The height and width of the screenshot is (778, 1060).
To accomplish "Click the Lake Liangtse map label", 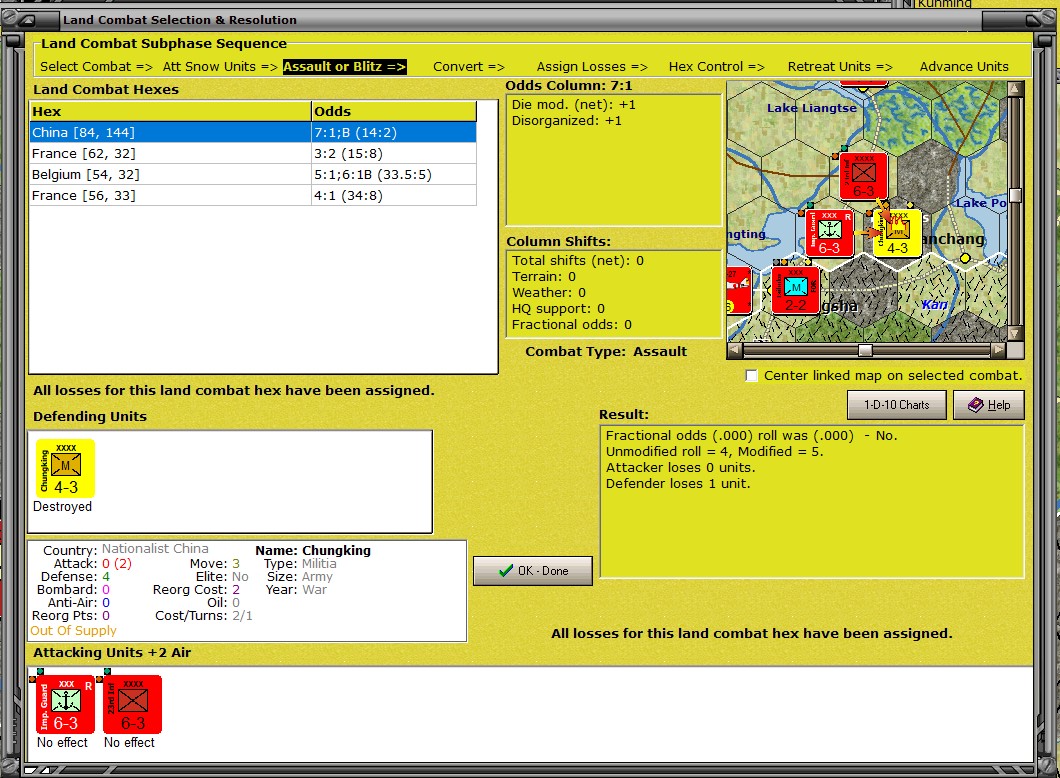I will tap(812, 108).
